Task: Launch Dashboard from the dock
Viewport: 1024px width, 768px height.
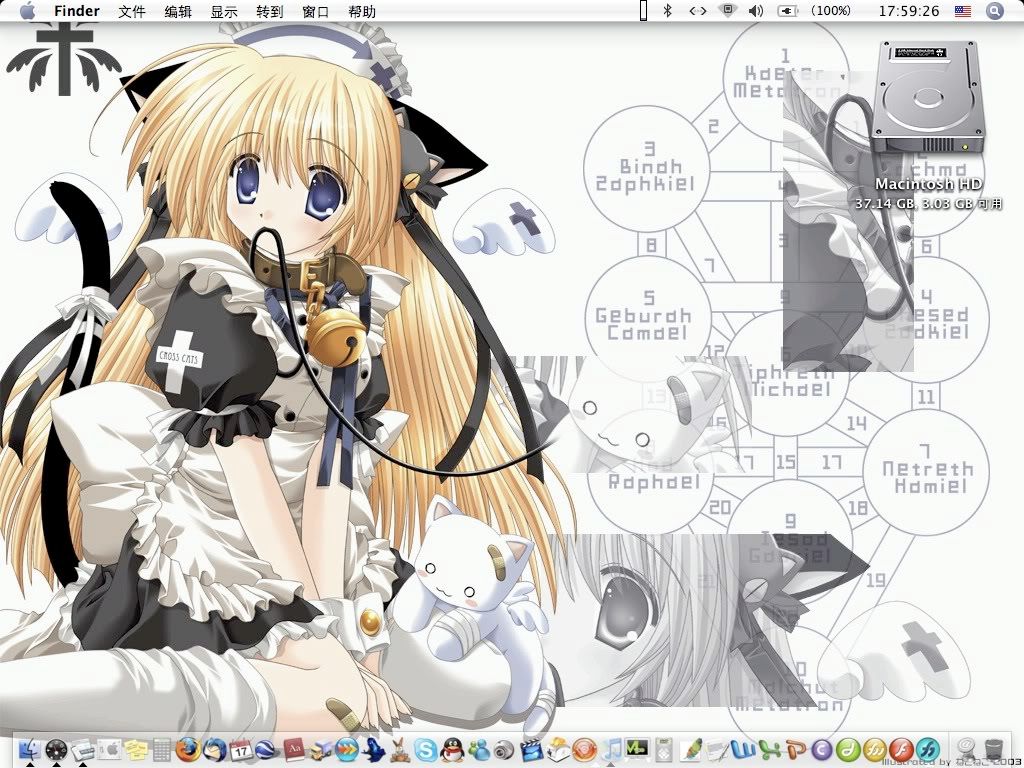Action: 57,749
